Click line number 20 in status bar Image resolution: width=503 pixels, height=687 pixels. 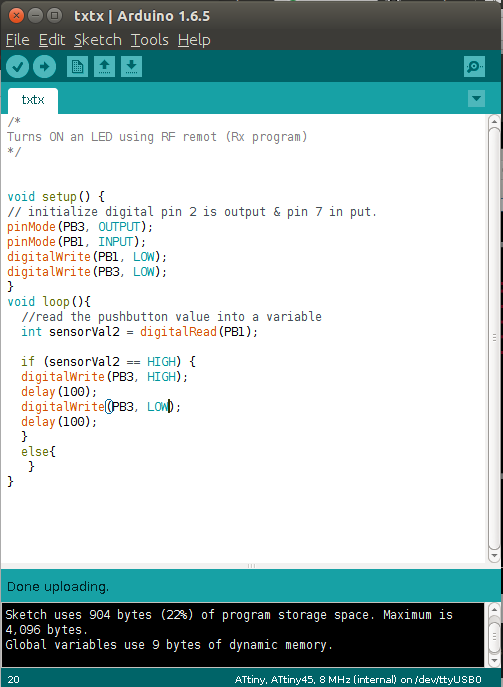14,680
